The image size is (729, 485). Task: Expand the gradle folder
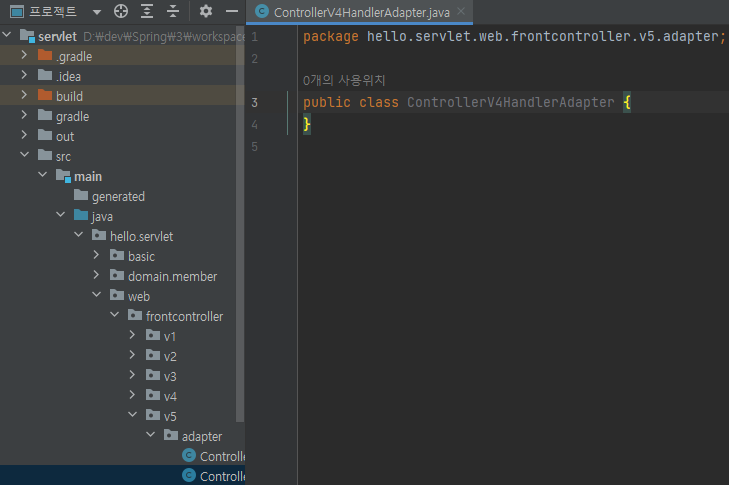(x=24, y=115)
